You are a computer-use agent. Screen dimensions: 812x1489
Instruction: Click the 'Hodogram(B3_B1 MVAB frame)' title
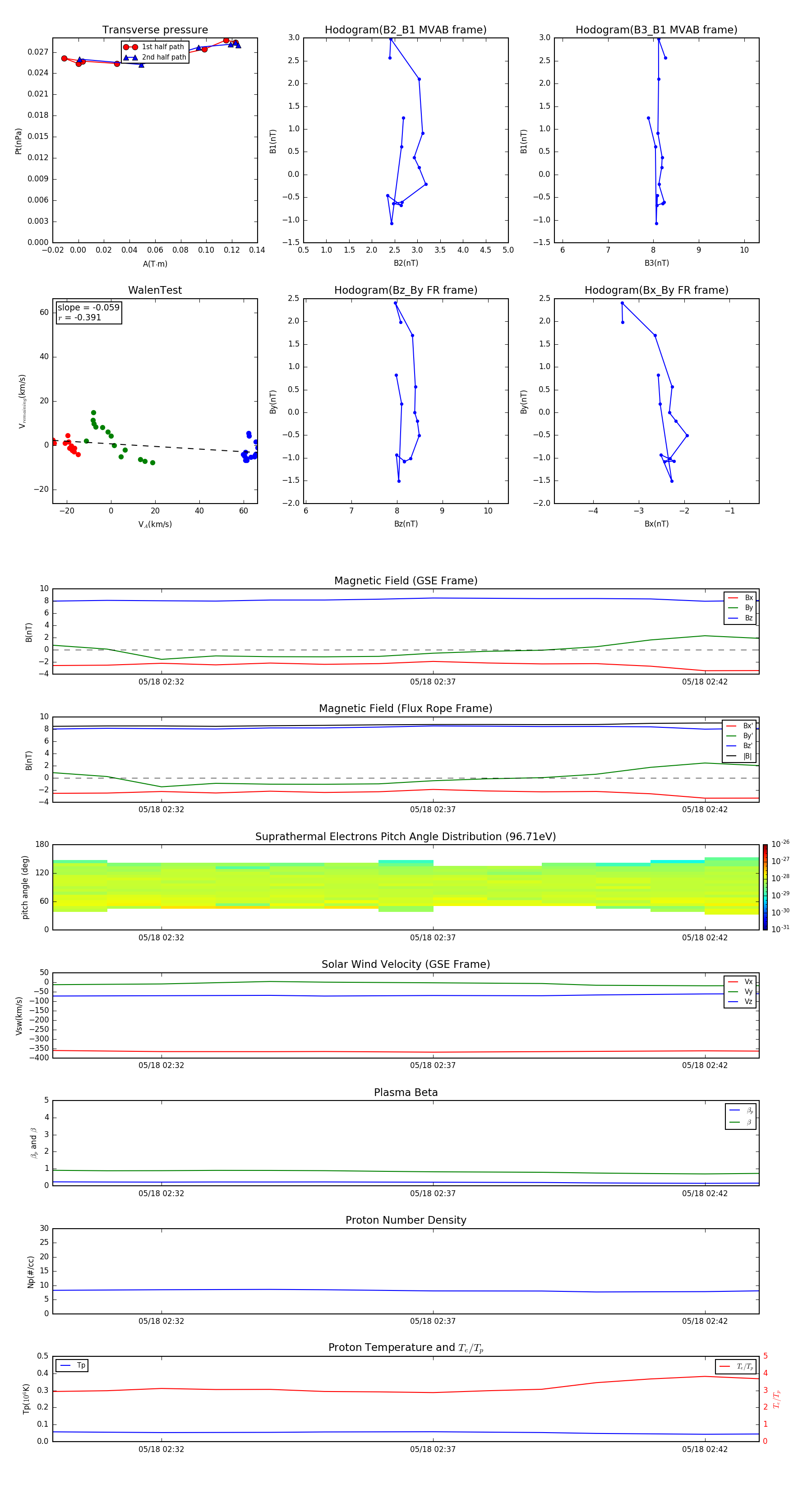[656, 30]
